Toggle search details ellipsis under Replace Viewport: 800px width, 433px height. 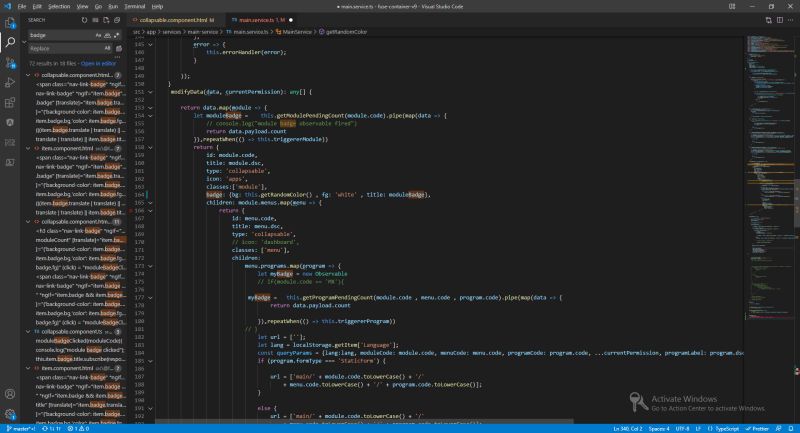click(x=118, y=57)
